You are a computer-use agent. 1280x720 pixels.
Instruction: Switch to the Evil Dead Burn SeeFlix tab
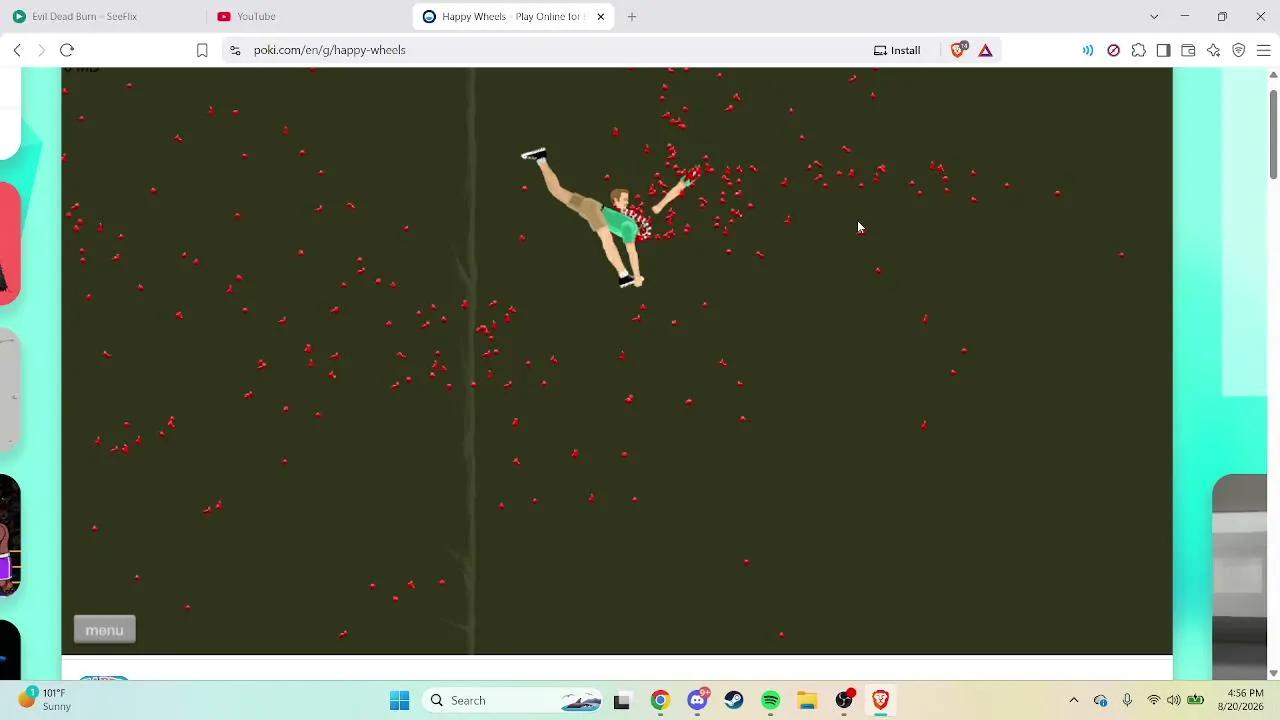click(x=98, y=16)
